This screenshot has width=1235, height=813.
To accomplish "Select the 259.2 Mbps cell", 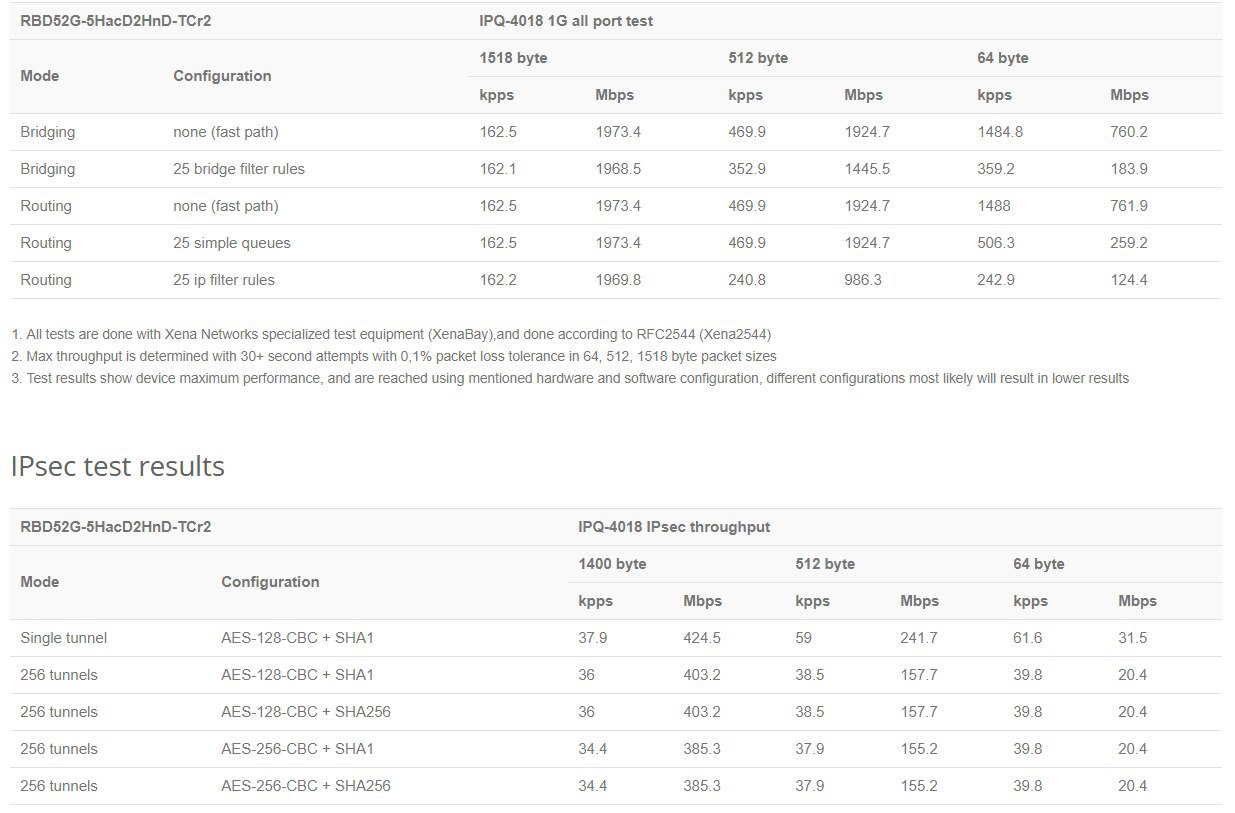I will 1129,243.
